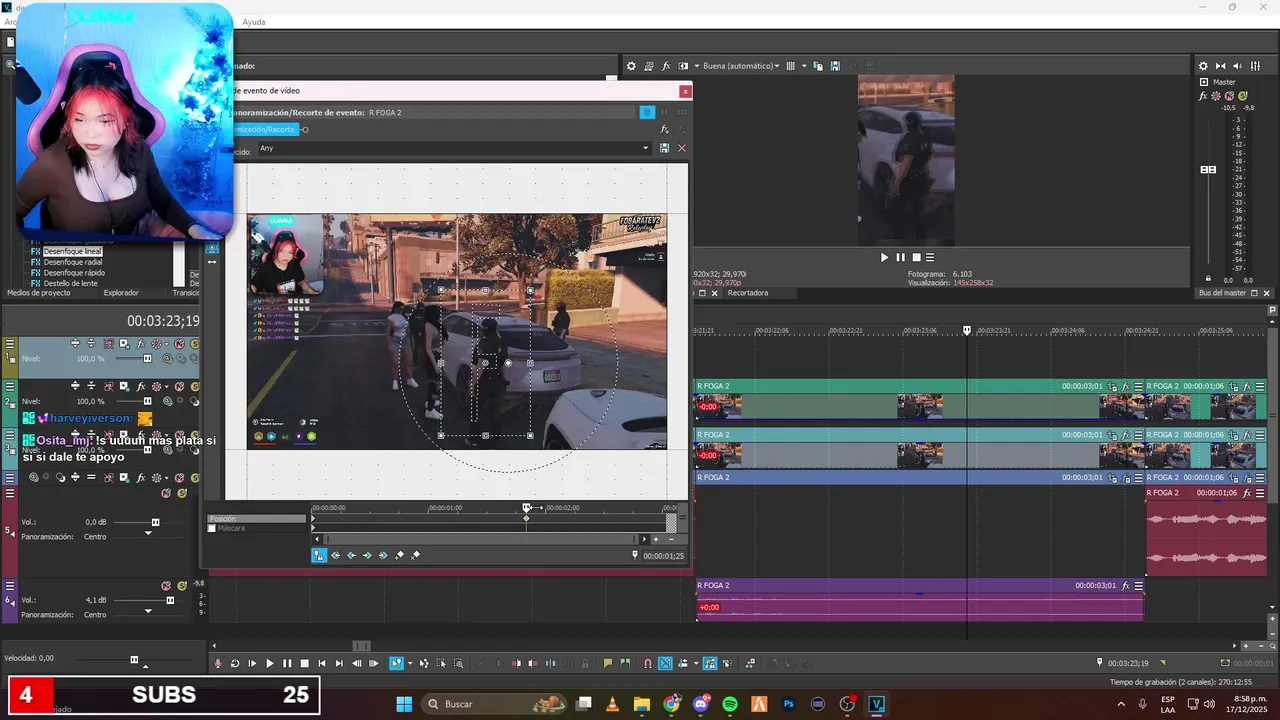
Task: Enable the Máscara checkbox
Action: 211,528
